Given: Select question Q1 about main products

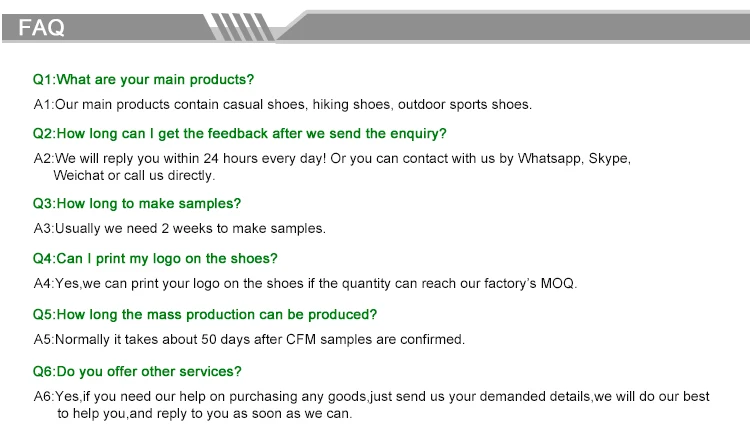Looking at the screenshot, I should tap(143, 79).
